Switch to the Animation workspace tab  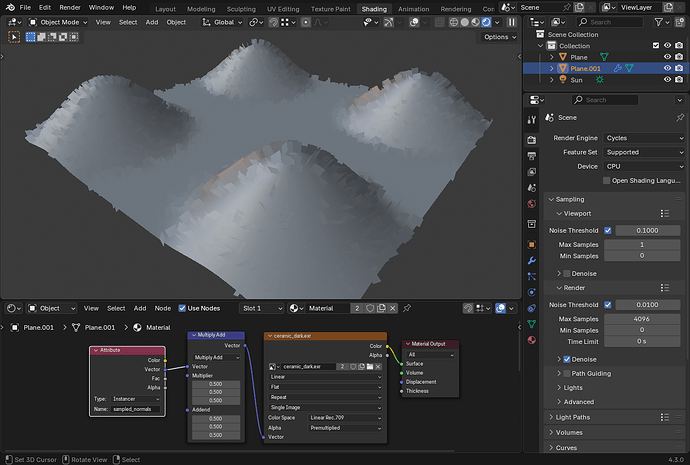pos(413,9)
